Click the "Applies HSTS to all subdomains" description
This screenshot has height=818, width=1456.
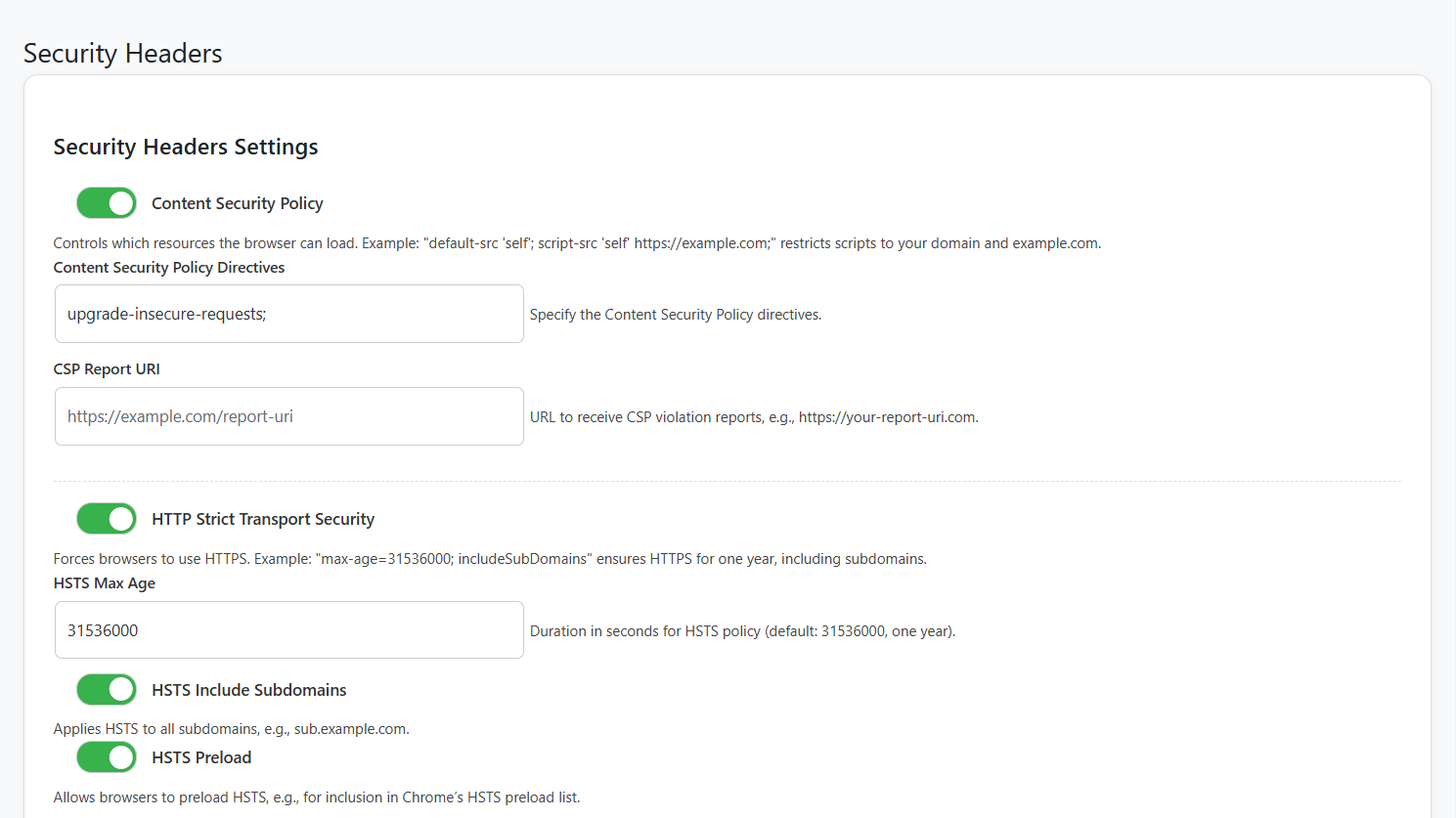click(x=231, y=729)
